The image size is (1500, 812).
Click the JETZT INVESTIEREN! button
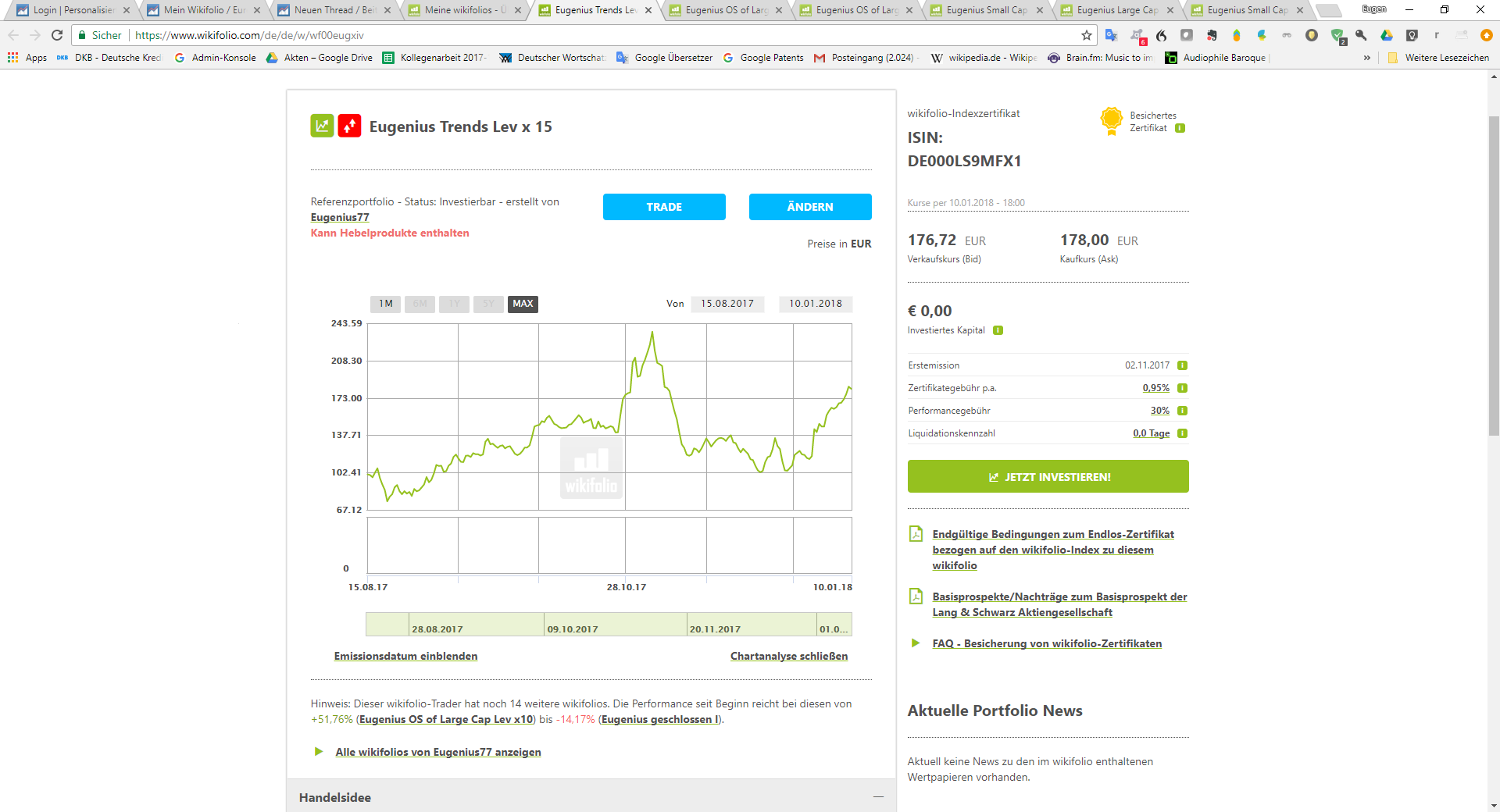(1048, 476)
